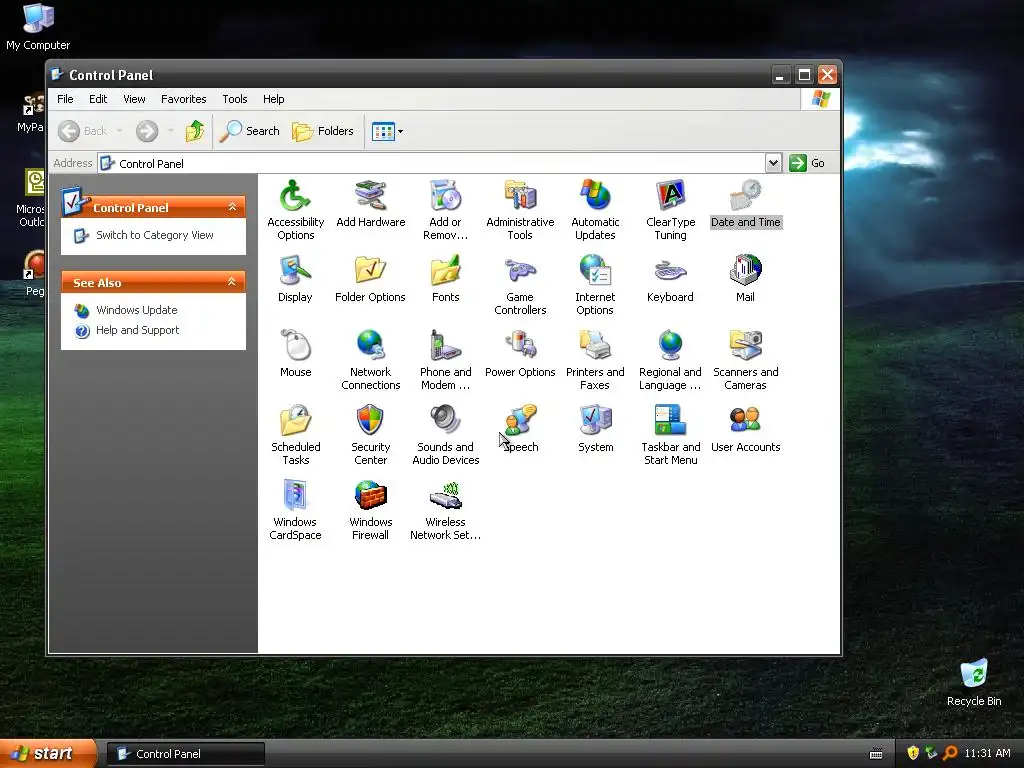Select the Mouse icon
Image resolution: width=1024 pixels, height=768 pixels.
(x=295, y=346)
